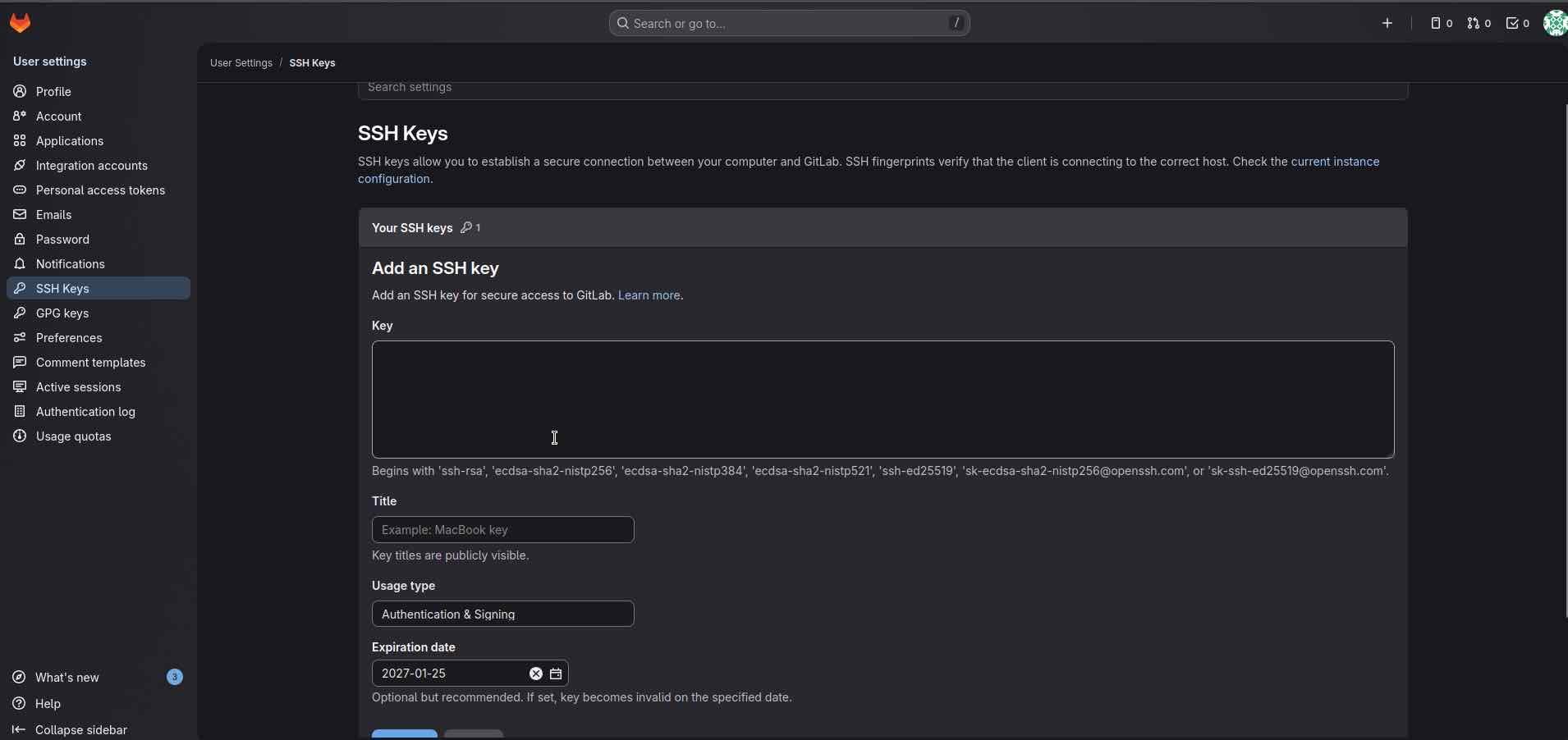
Task: Click the SSH Keys breadcrumb
Action: point(312,63)
